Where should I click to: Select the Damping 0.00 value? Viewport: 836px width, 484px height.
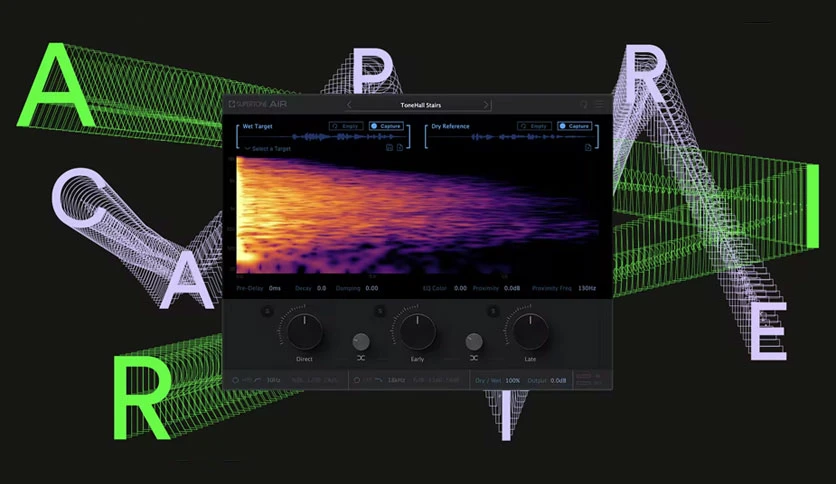(x=372, y=288)
